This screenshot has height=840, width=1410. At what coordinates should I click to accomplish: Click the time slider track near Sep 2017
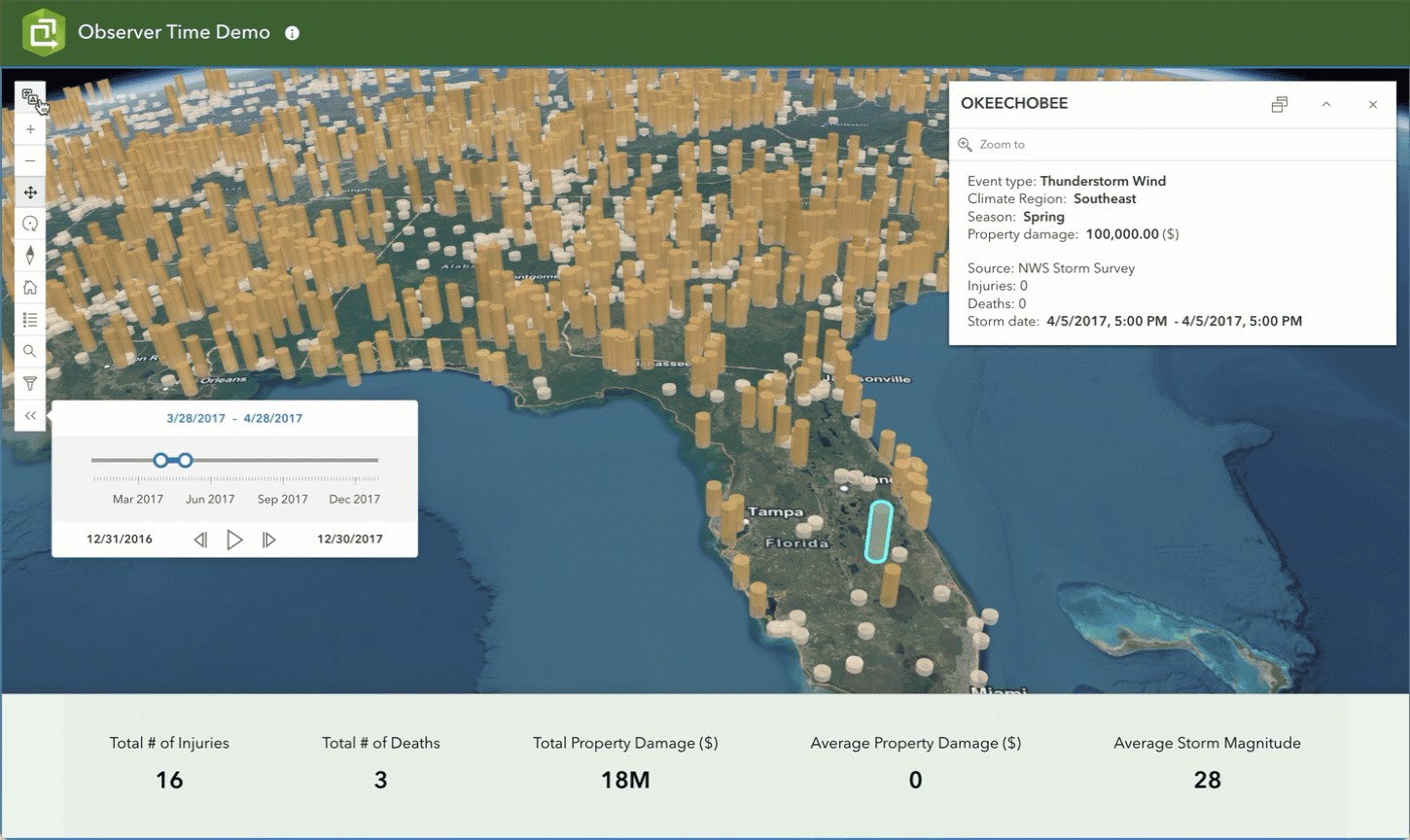point(283,460)
